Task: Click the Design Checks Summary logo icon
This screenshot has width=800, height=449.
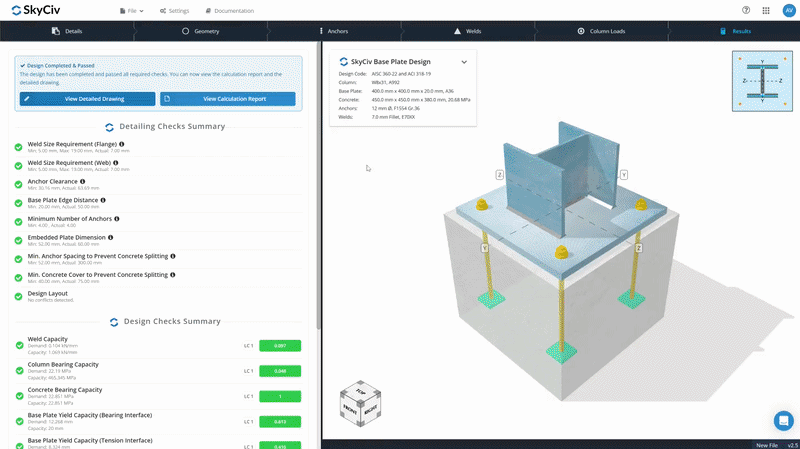Action: (114, 322)
